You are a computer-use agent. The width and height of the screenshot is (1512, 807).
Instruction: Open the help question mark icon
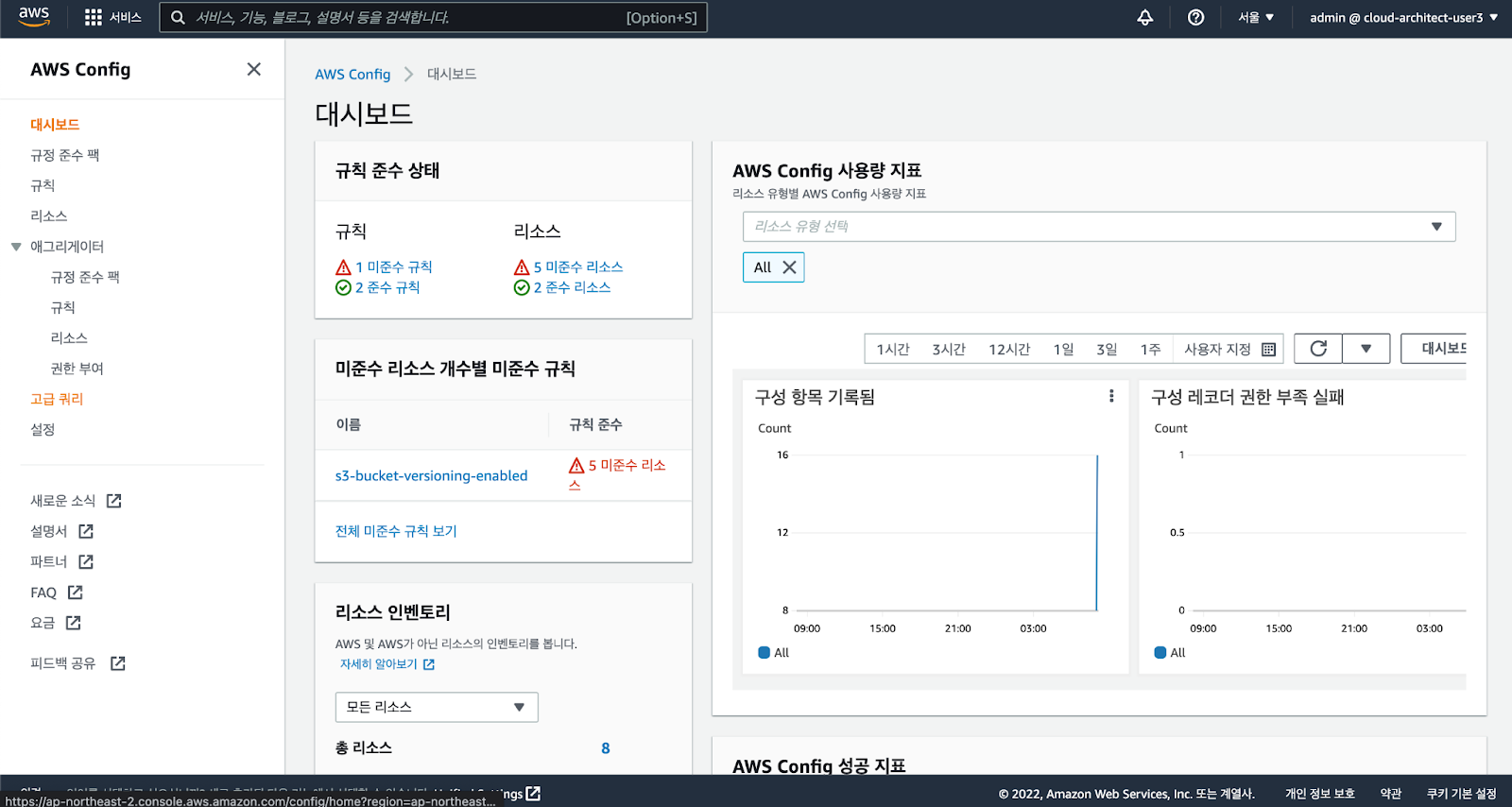pyautogui.click(x=1195, y=17)
